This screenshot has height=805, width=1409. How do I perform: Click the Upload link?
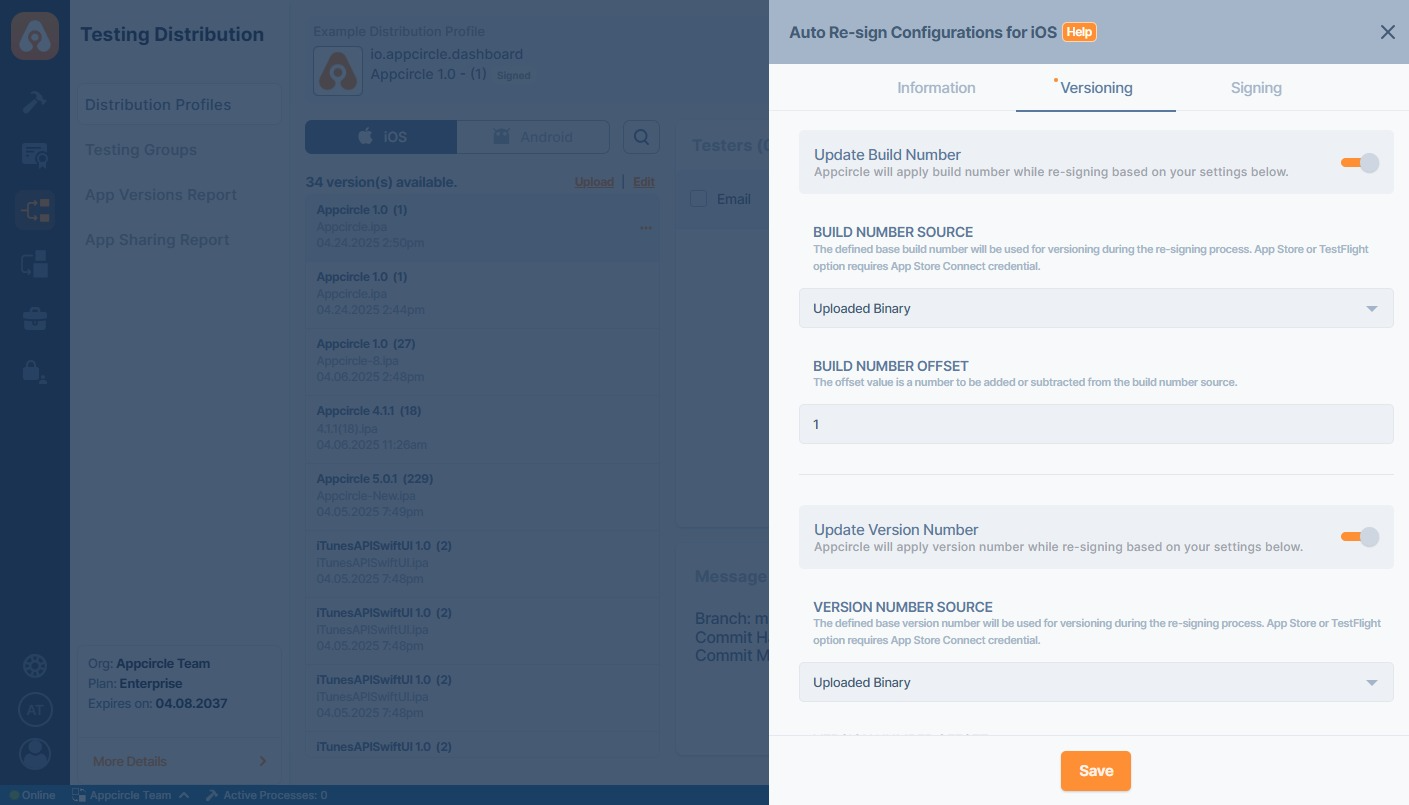594,182
